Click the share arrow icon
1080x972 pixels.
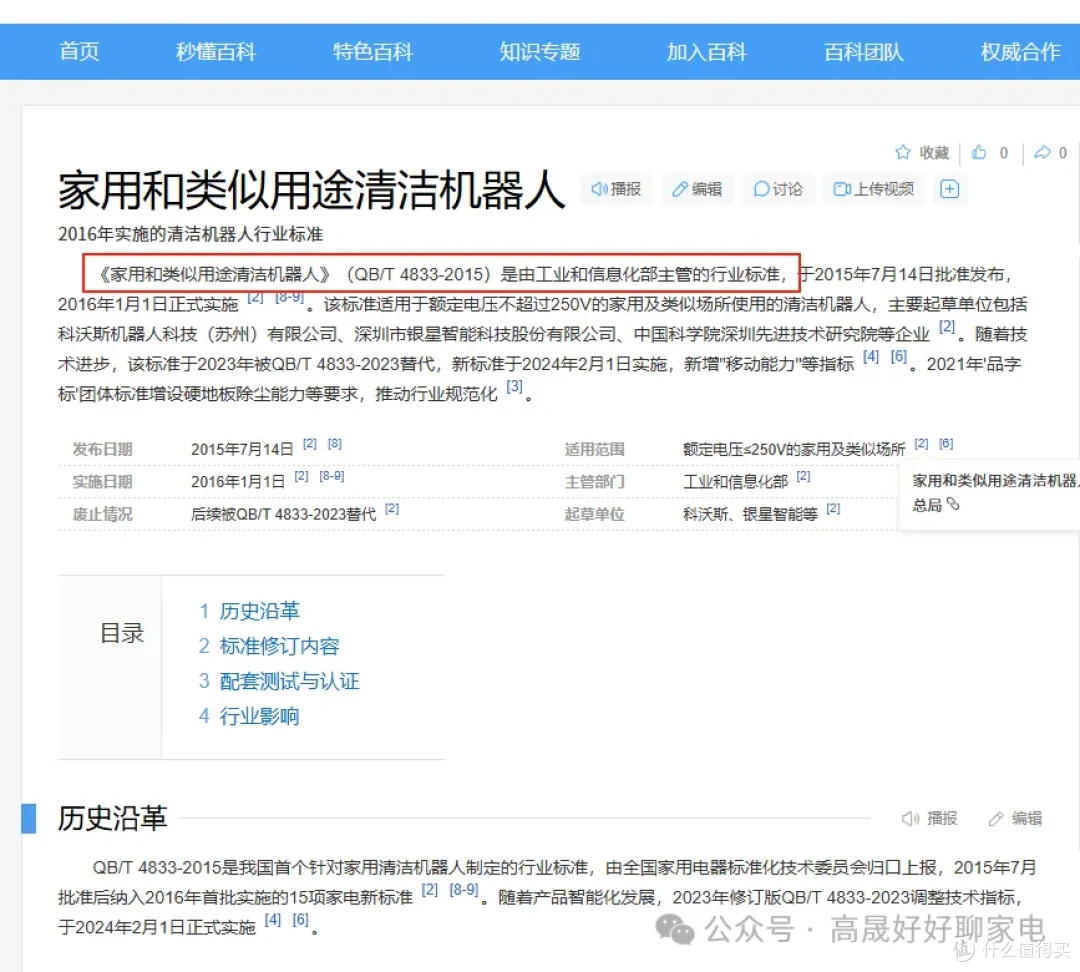(1042, 152)
